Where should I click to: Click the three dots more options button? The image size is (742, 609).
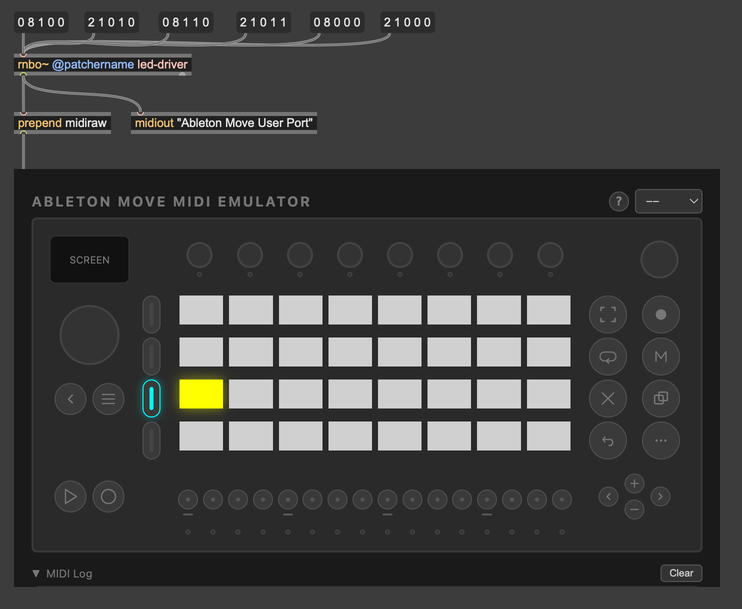pyautogui.click(x=660, y=440)
